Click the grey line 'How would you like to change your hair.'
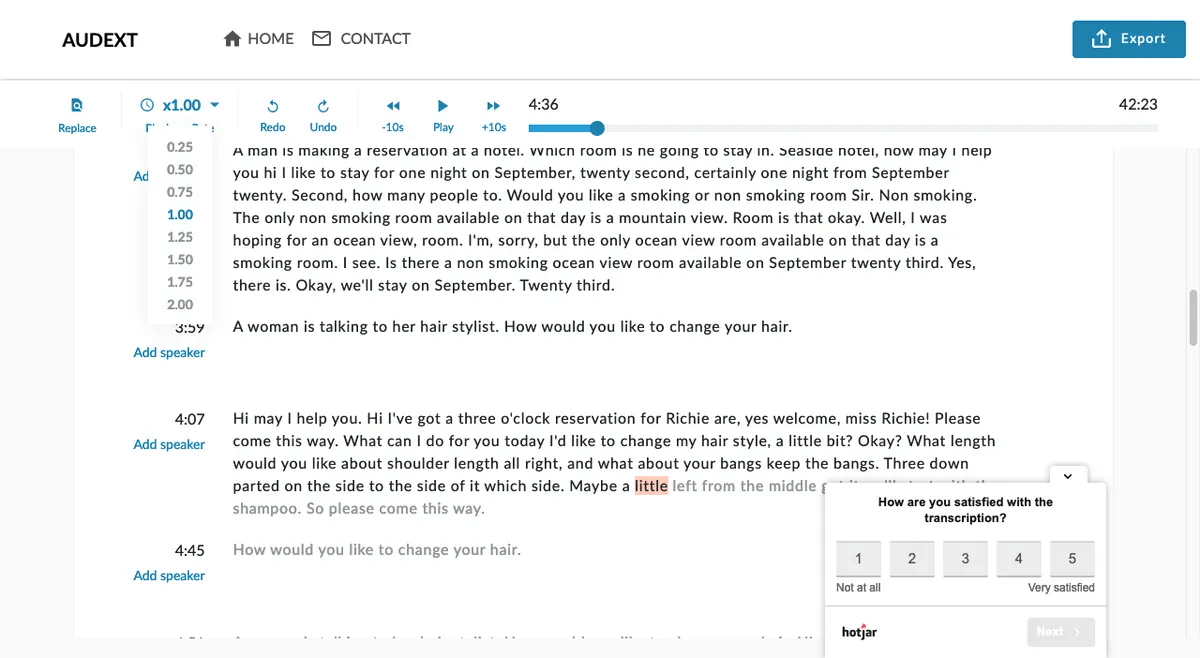The width and height of the screenshot is (1200, 658). [377, 550]
